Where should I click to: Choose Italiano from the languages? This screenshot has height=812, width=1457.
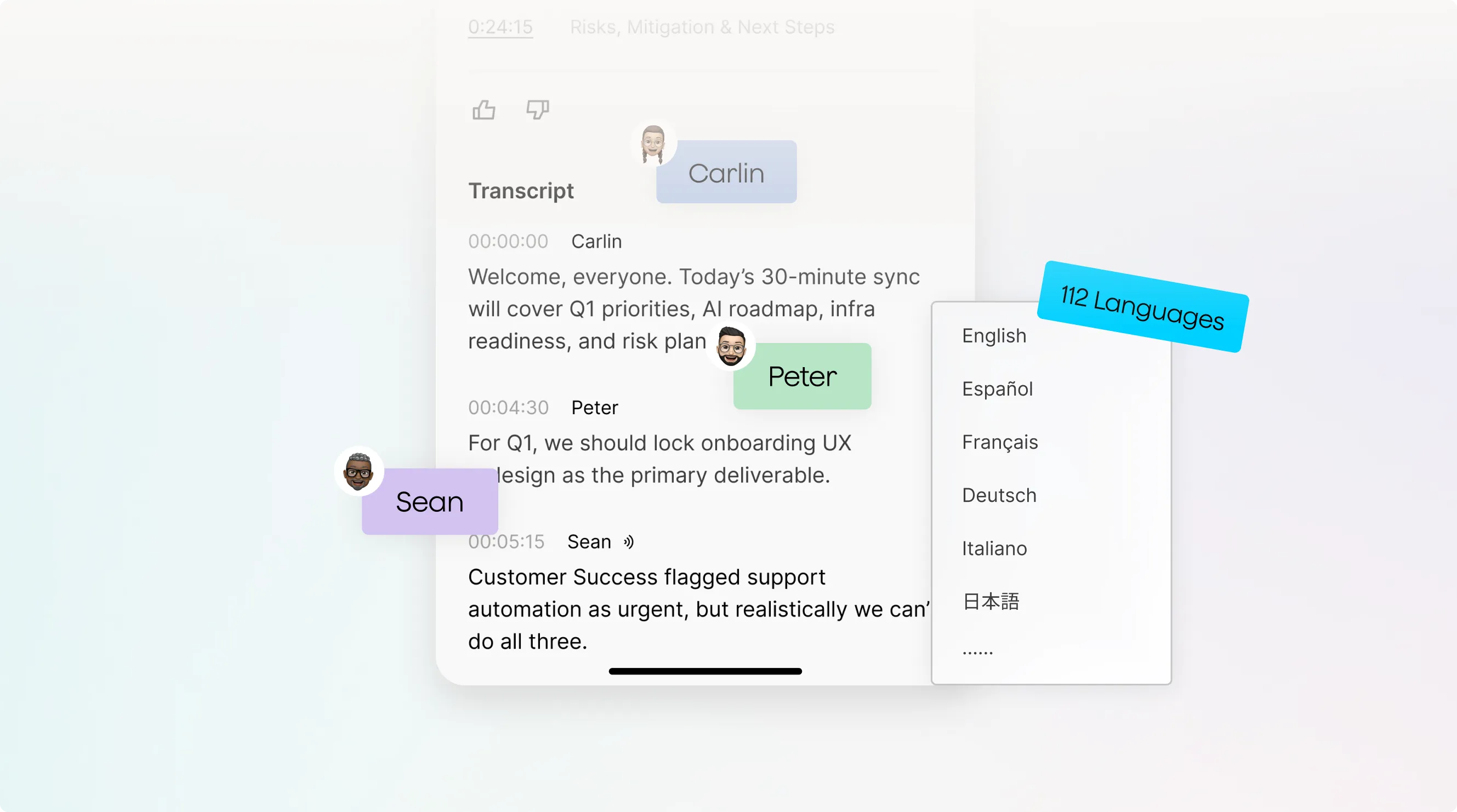tap(994, 548)
